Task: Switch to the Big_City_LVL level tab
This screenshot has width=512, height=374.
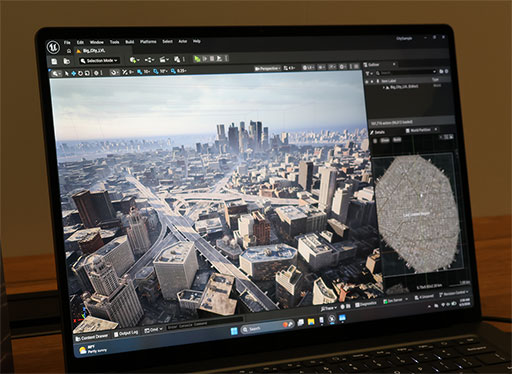Action: (91, 51)
